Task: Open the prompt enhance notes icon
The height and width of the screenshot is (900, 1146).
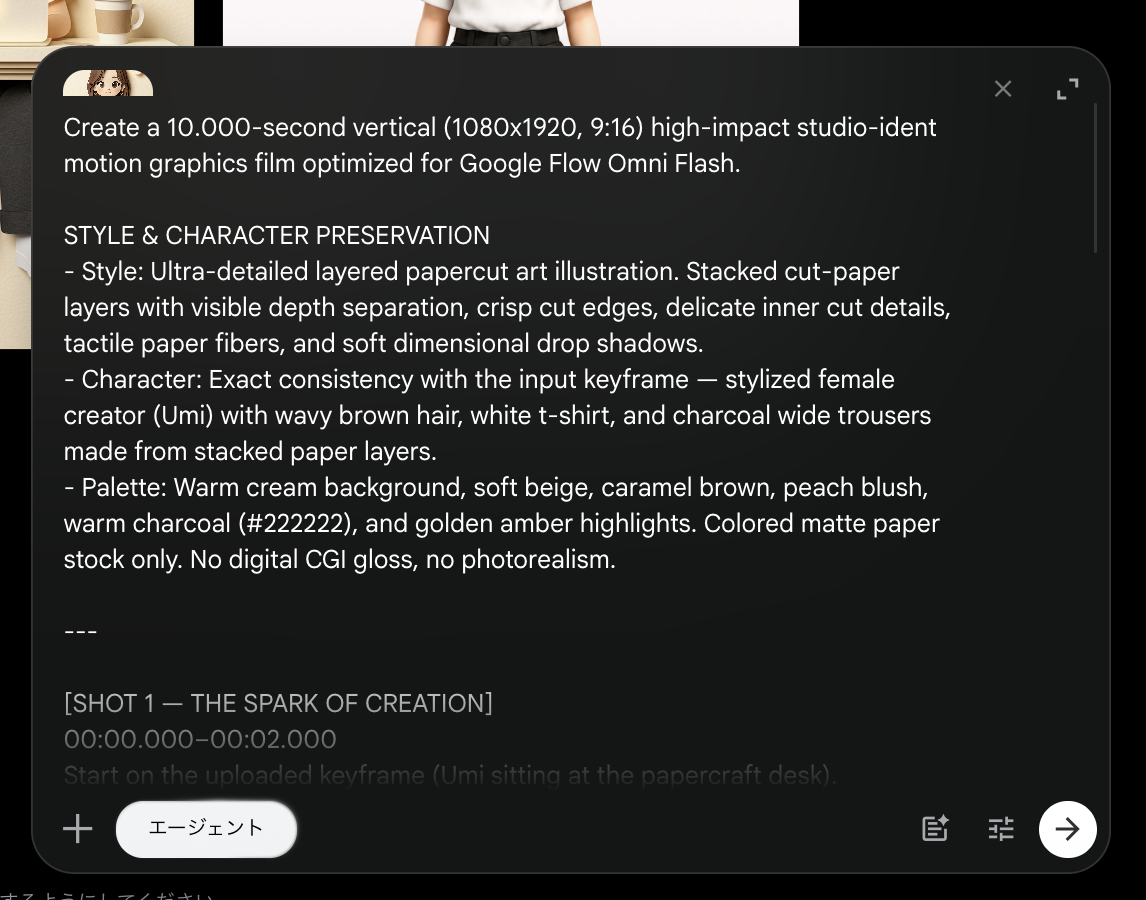Action: (935, 829)
